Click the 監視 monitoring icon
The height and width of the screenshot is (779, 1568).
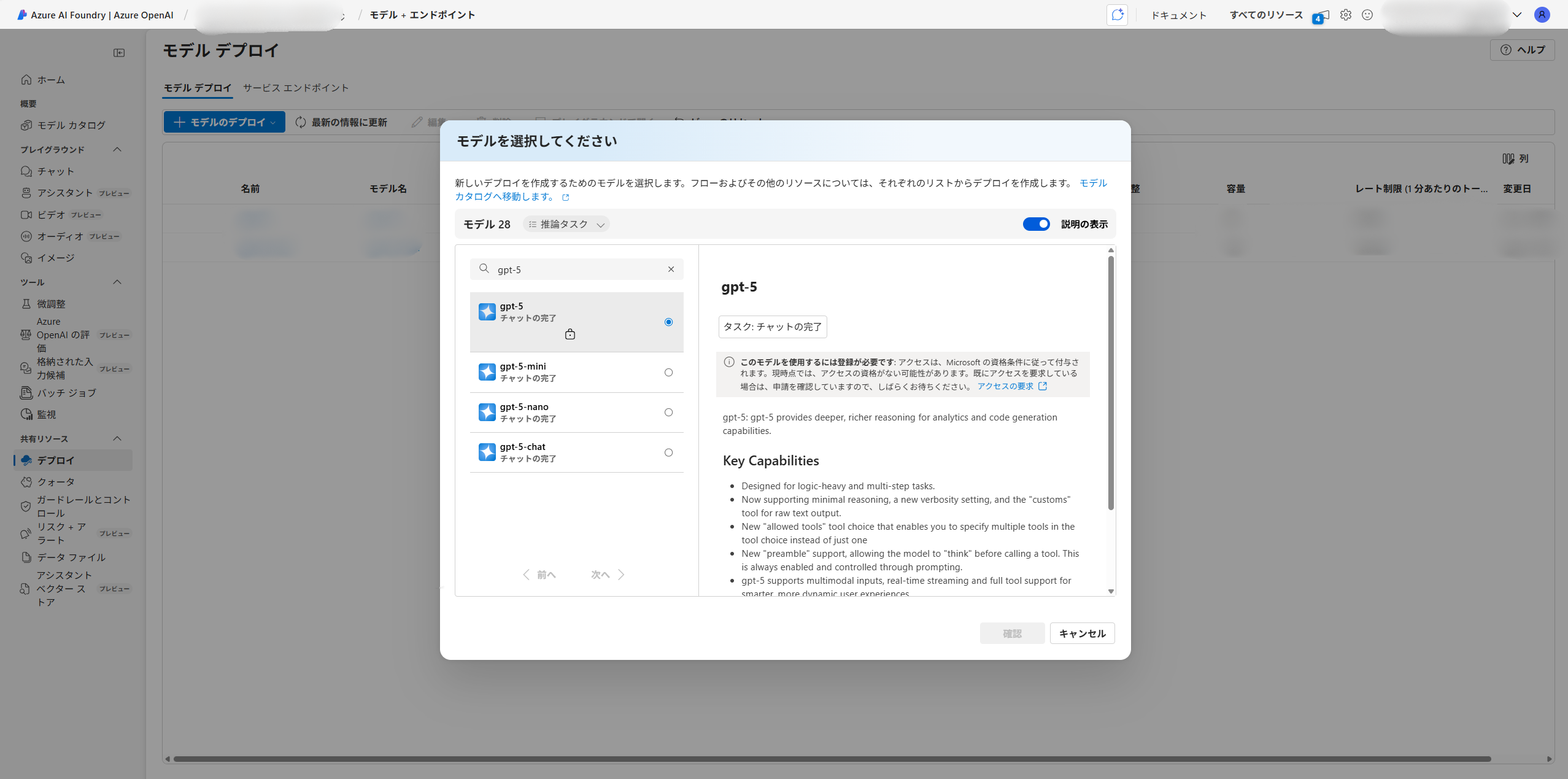26,414
